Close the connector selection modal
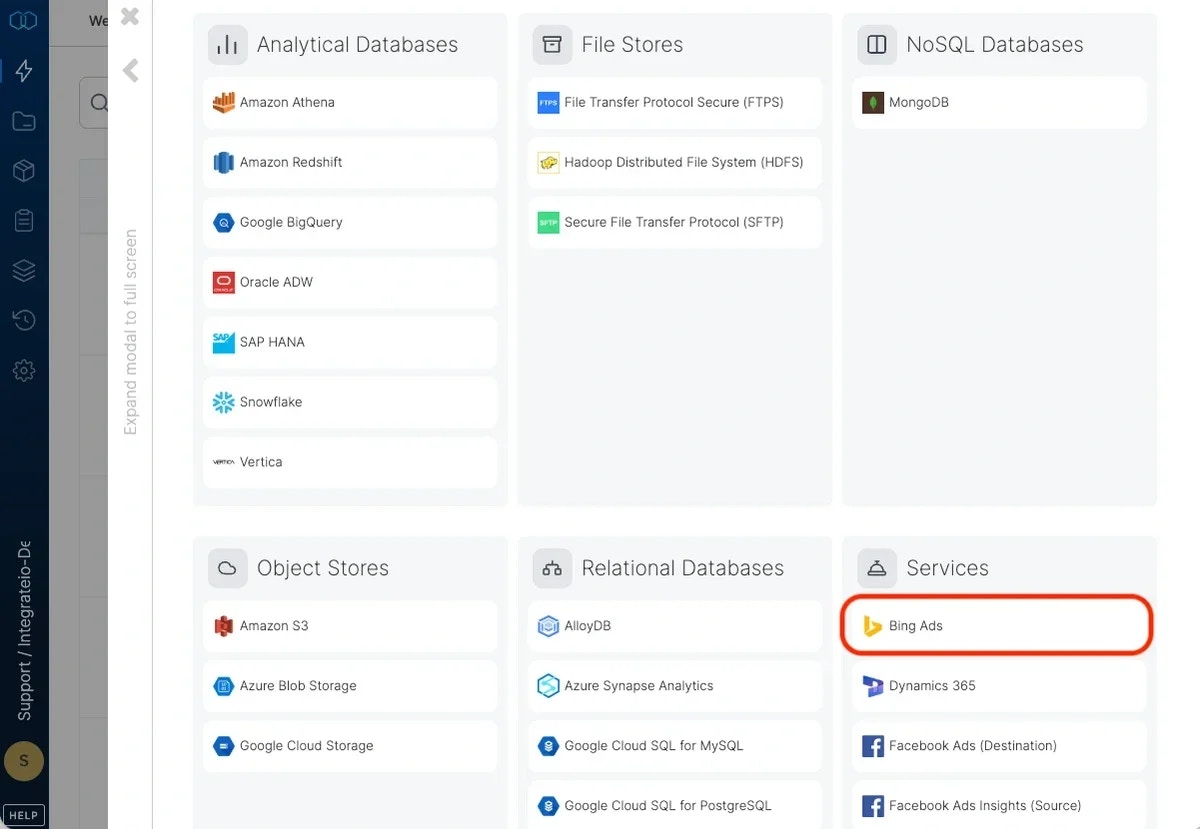Screen dimensions: 1200x829 click(x=128, y=16)
